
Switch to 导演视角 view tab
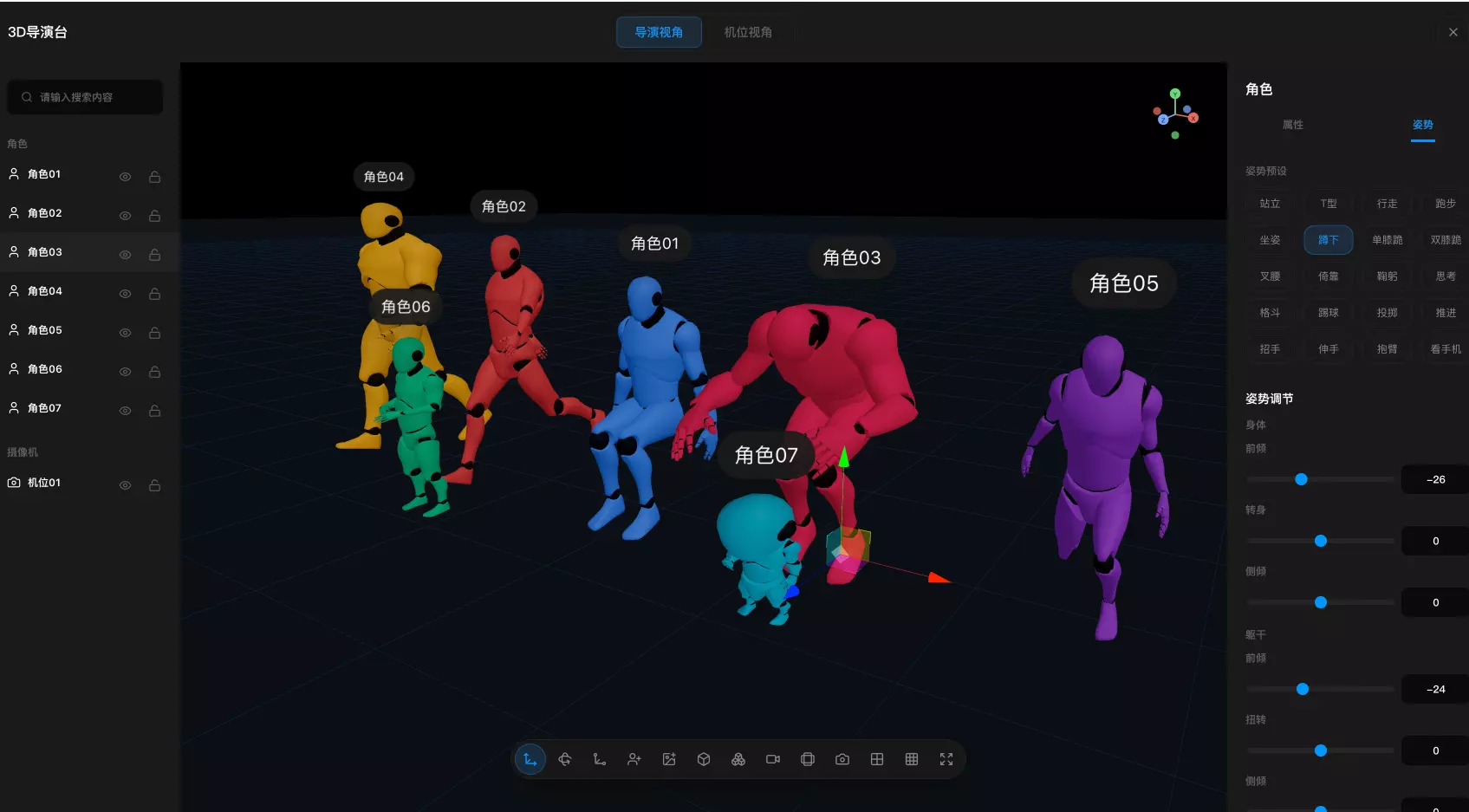(x=659, y=32)
